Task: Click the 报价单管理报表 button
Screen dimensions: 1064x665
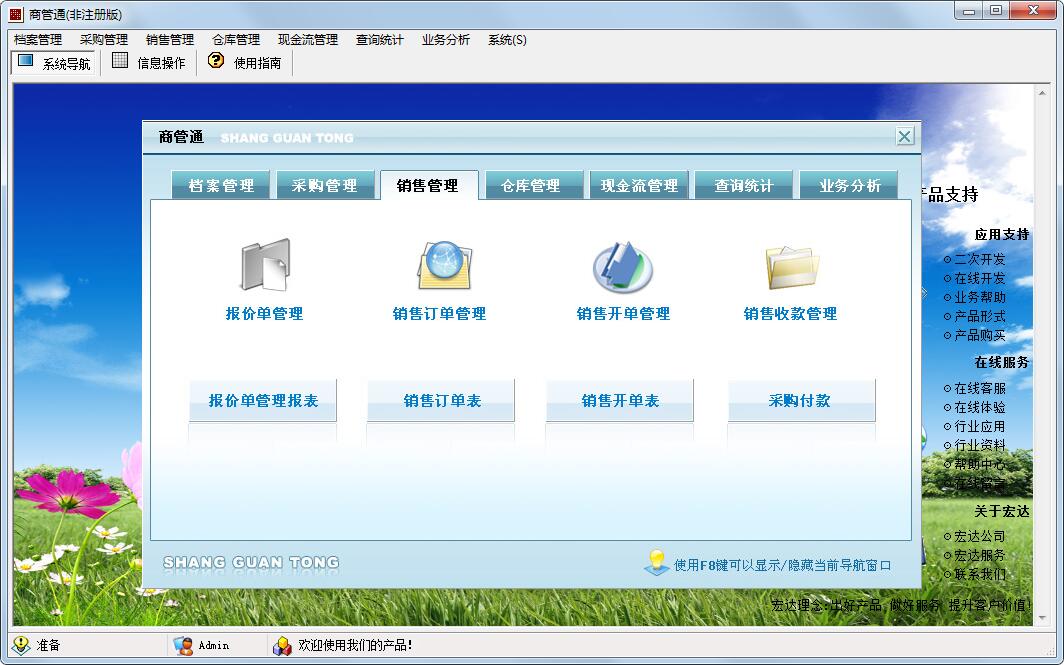Action: (263, 400)
